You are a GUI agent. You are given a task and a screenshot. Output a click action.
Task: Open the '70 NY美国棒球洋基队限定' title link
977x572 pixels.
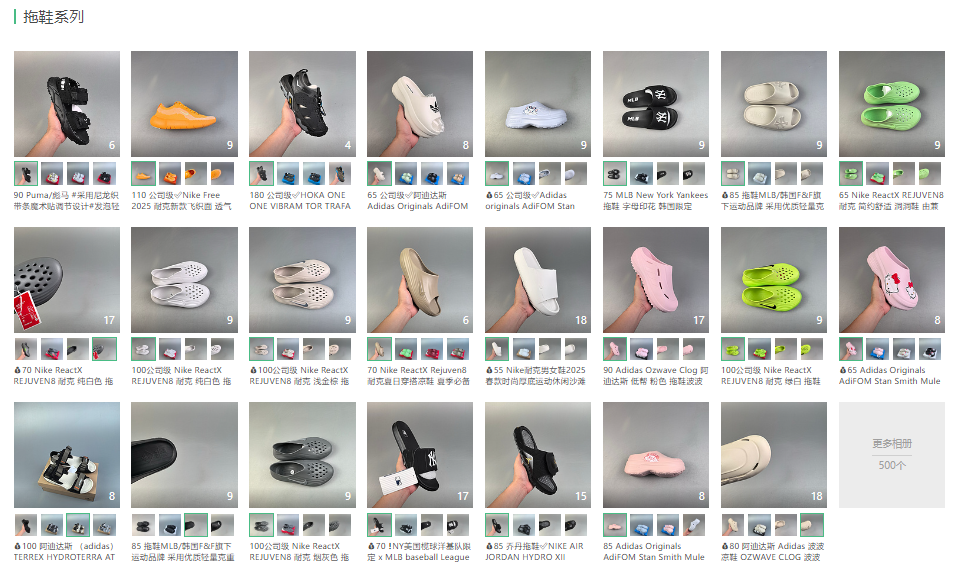coord(419,551)
